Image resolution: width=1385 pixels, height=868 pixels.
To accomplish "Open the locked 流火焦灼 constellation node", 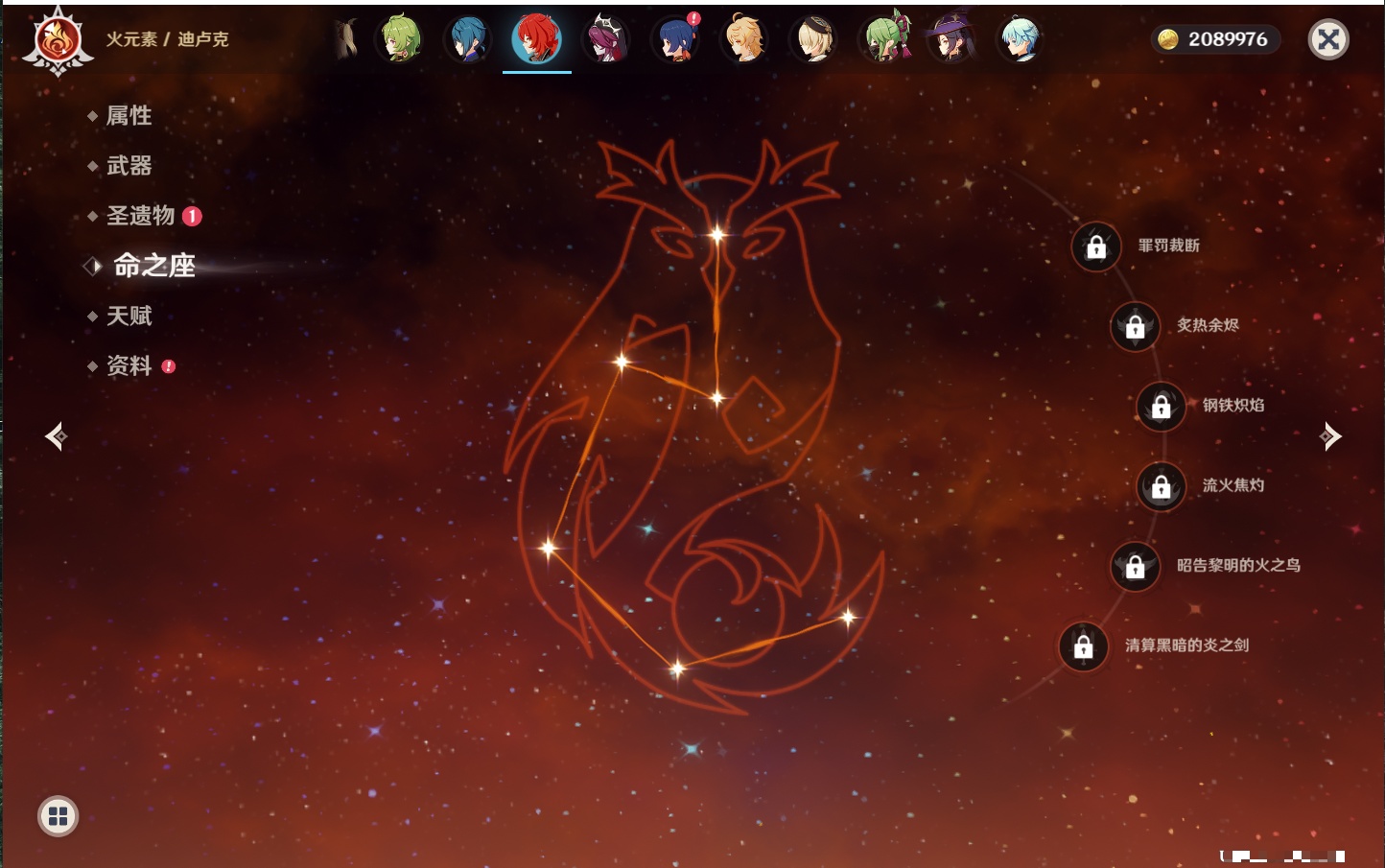I will 1161,487.
